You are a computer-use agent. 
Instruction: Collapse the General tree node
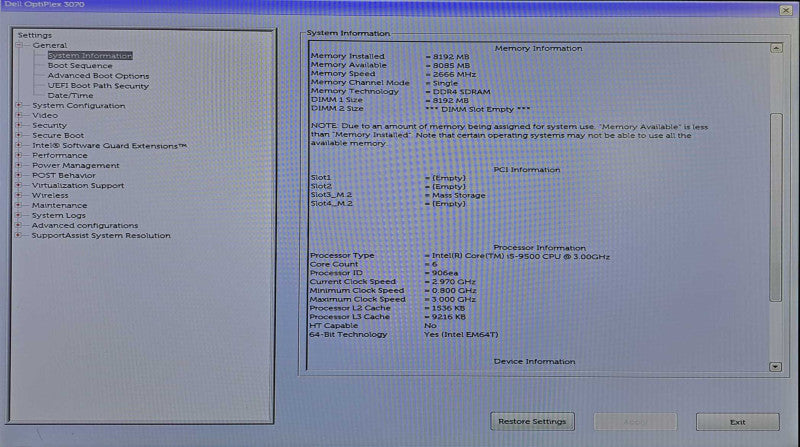pyautogui.click(x=19, y=45)
